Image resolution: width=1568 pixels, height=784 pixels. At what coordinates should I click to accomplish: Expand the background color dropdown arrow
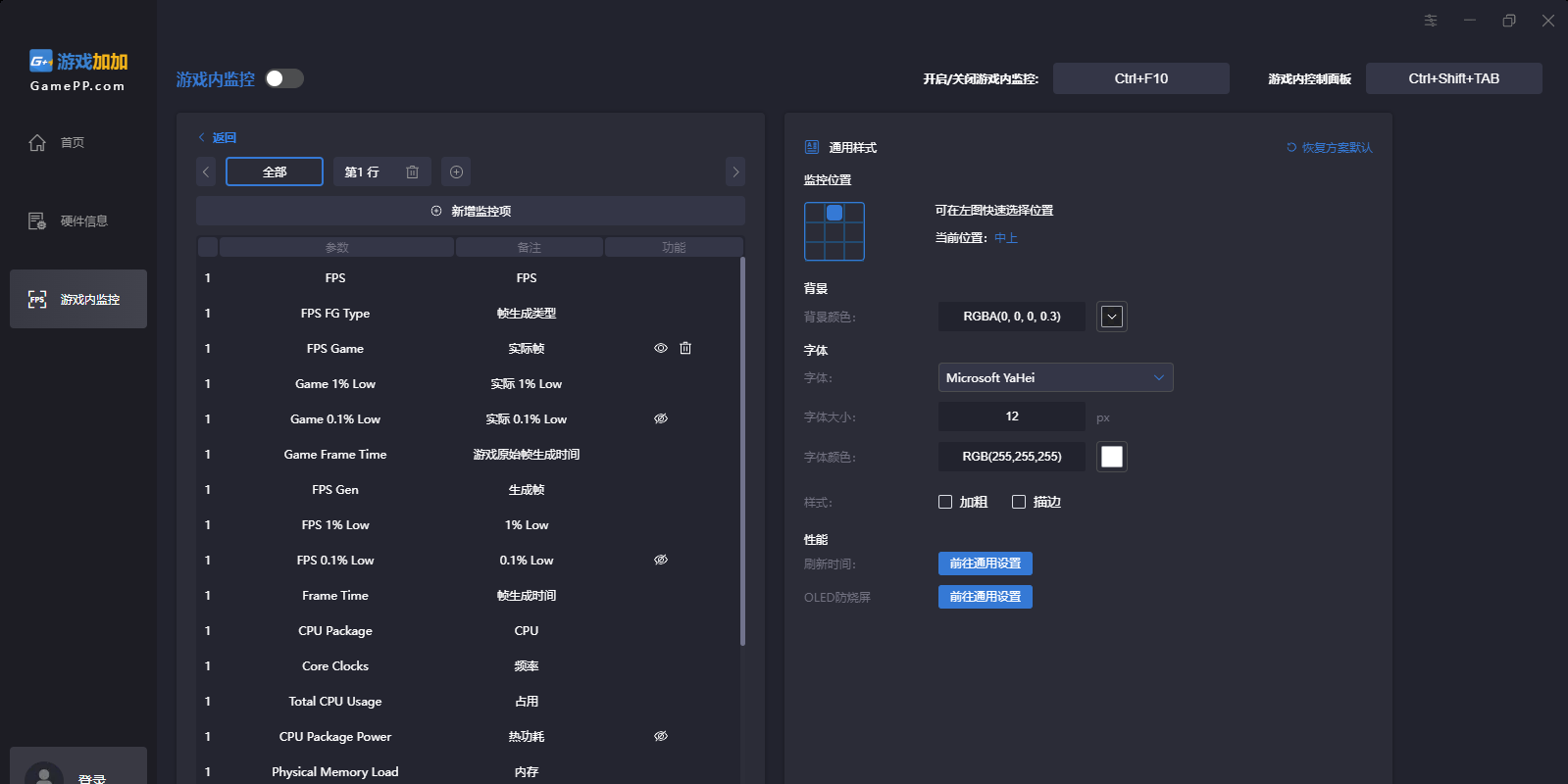tap(1111, 317)
